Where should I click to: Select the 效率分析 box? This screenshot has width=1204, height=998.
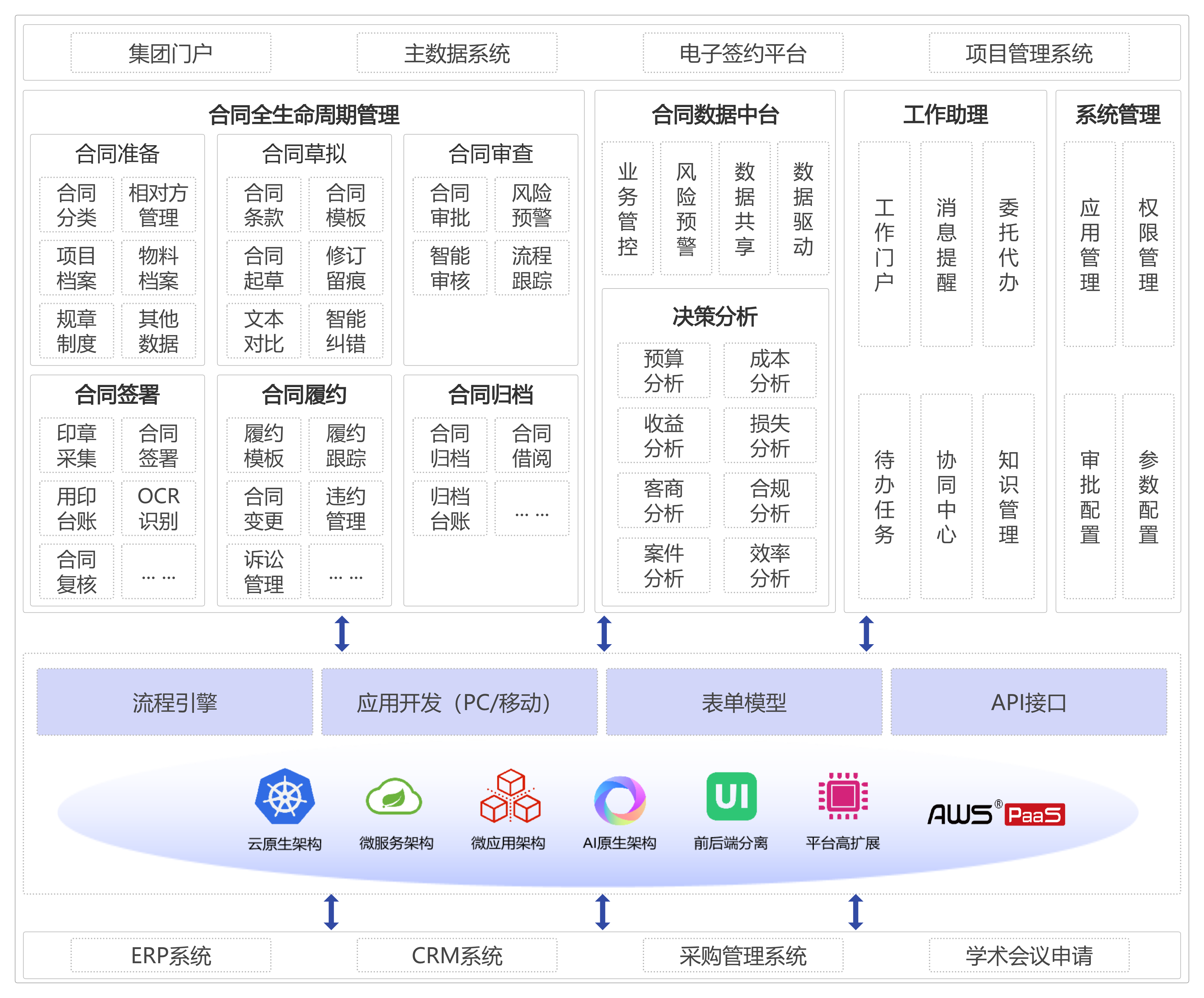click(770, 565)
